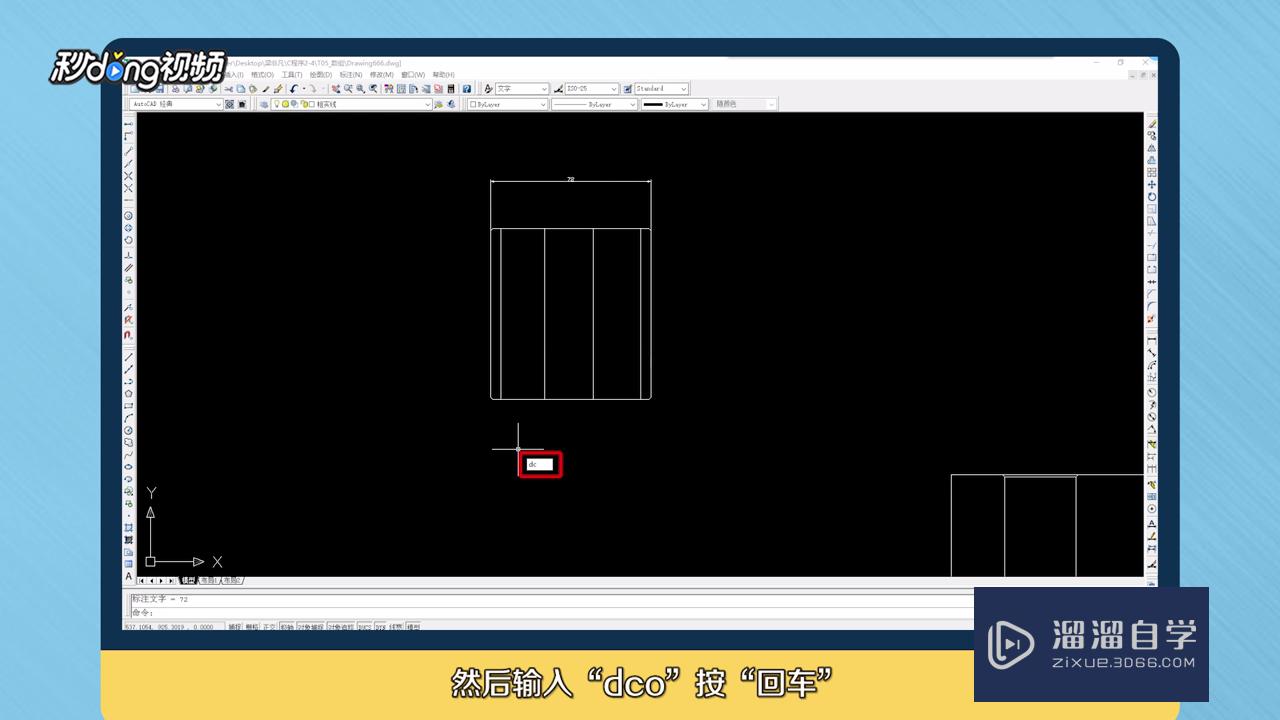1280x720 pixels.
Task: Open the ISO-25 dimension style dropdown
Action: (592, 89)
